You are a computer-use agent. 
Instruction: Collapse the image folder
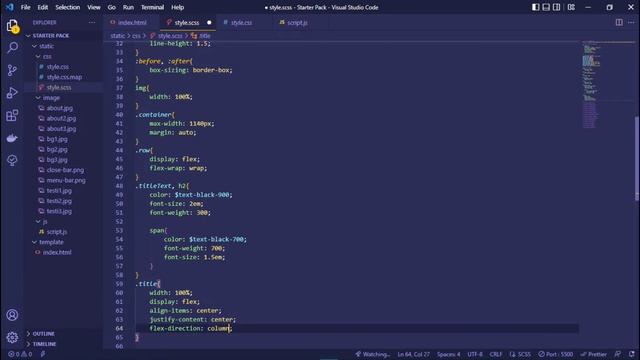point(51,98)
